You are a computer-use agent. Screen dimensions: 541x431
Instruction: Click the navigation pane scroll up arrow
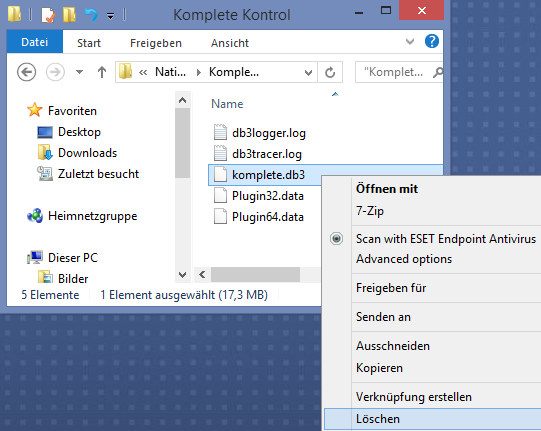(x=183, y=100)
